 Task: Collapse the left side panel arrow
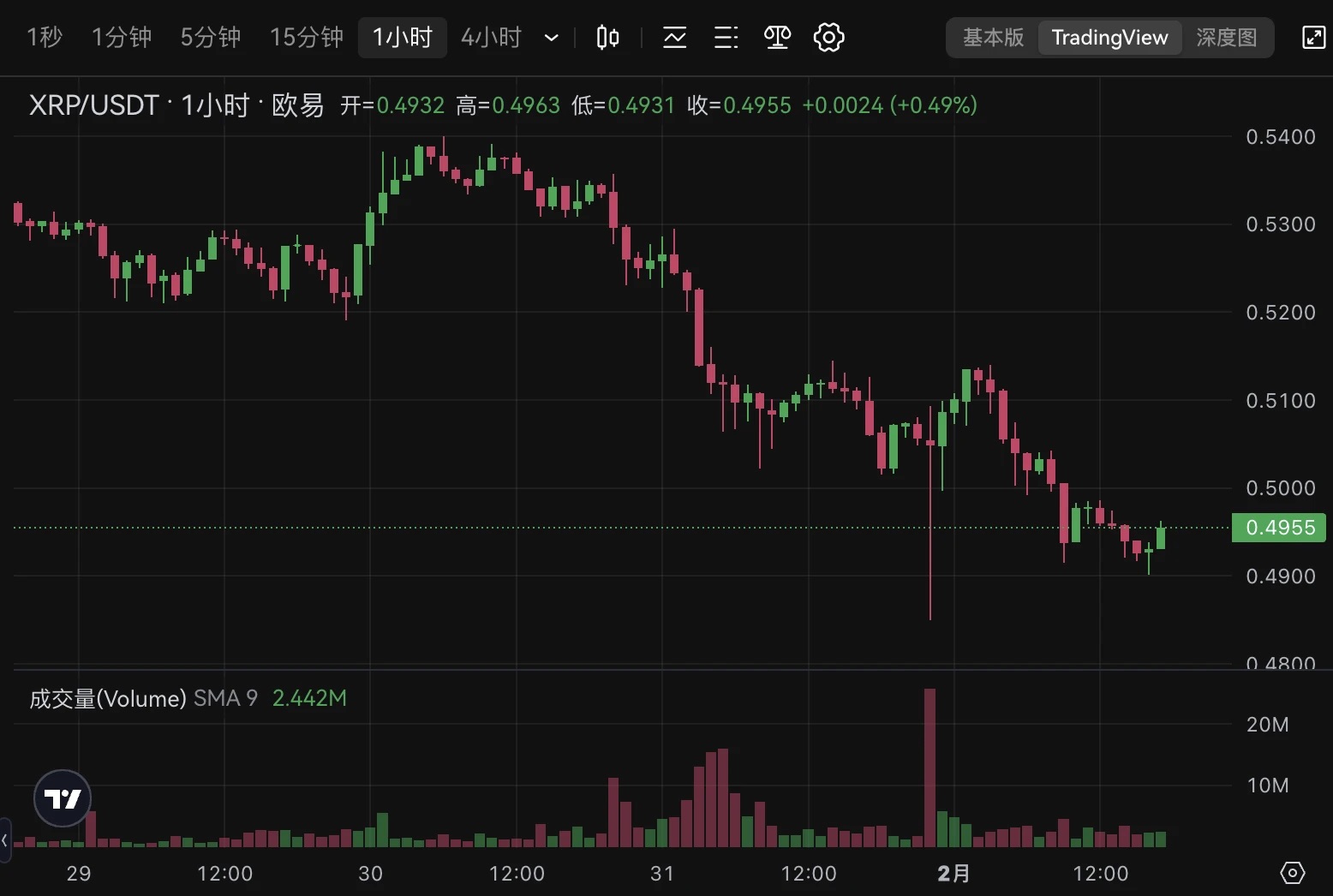point(7,840)
